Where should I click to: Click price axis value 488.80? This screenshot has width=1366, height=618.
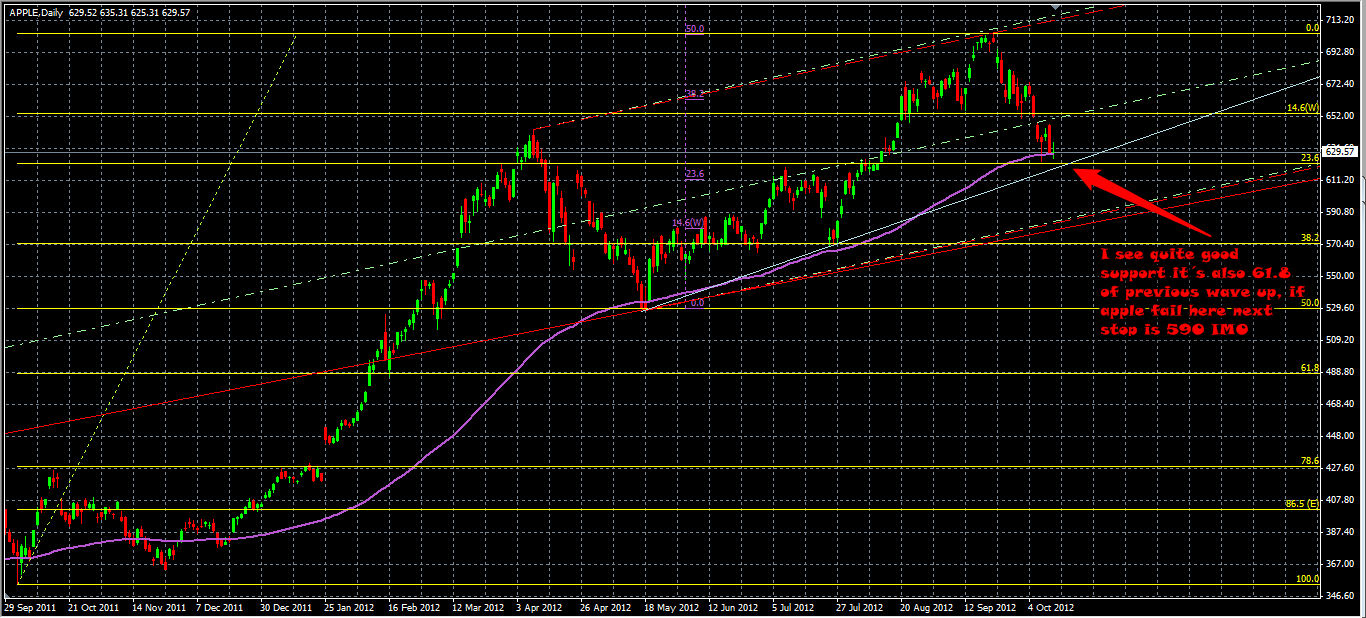[1339, 371]
